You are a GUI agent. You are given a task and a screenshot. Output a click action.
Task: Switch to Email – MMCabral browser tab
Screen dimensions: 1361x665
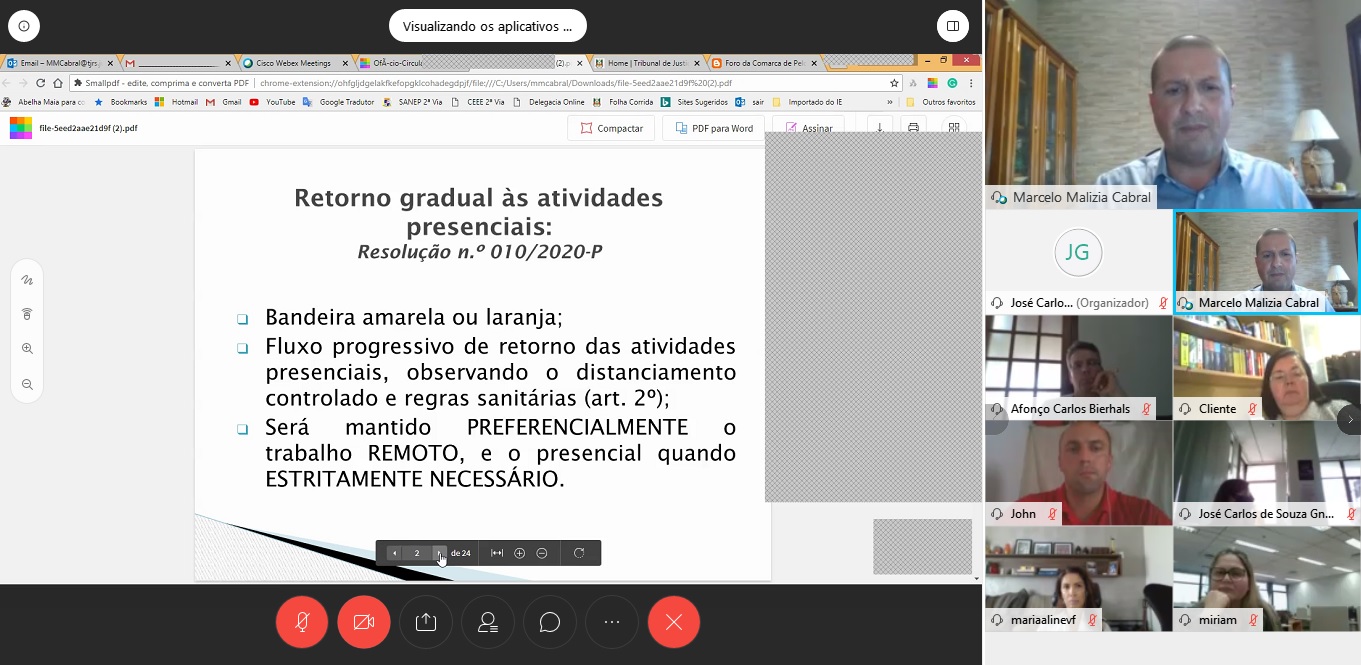(x=60, y=63)
